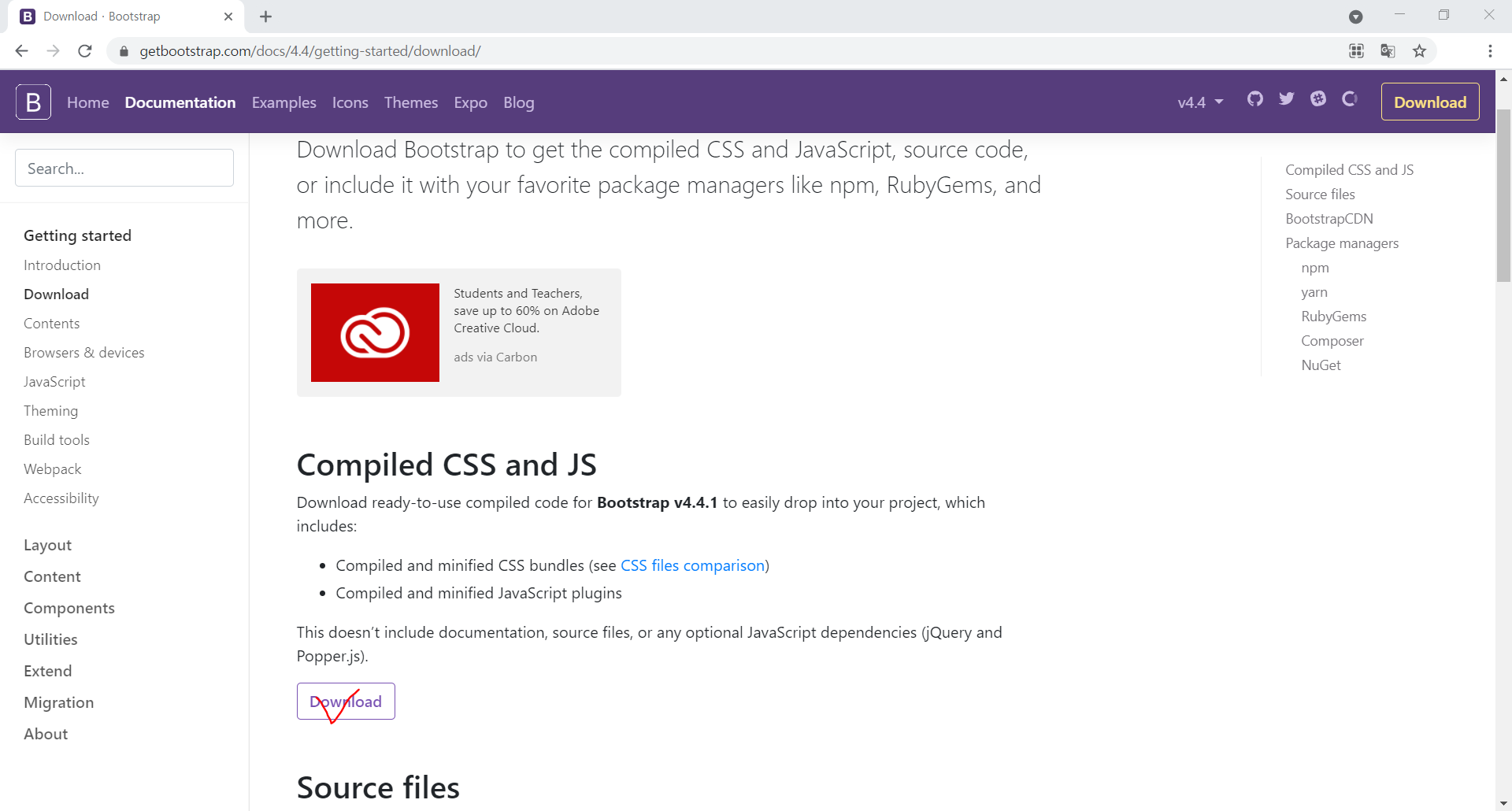Bookmark this page with star icon
The width and height of the screenshot is (1512, 811).
pyautogui.click(x=1419, y=51)
